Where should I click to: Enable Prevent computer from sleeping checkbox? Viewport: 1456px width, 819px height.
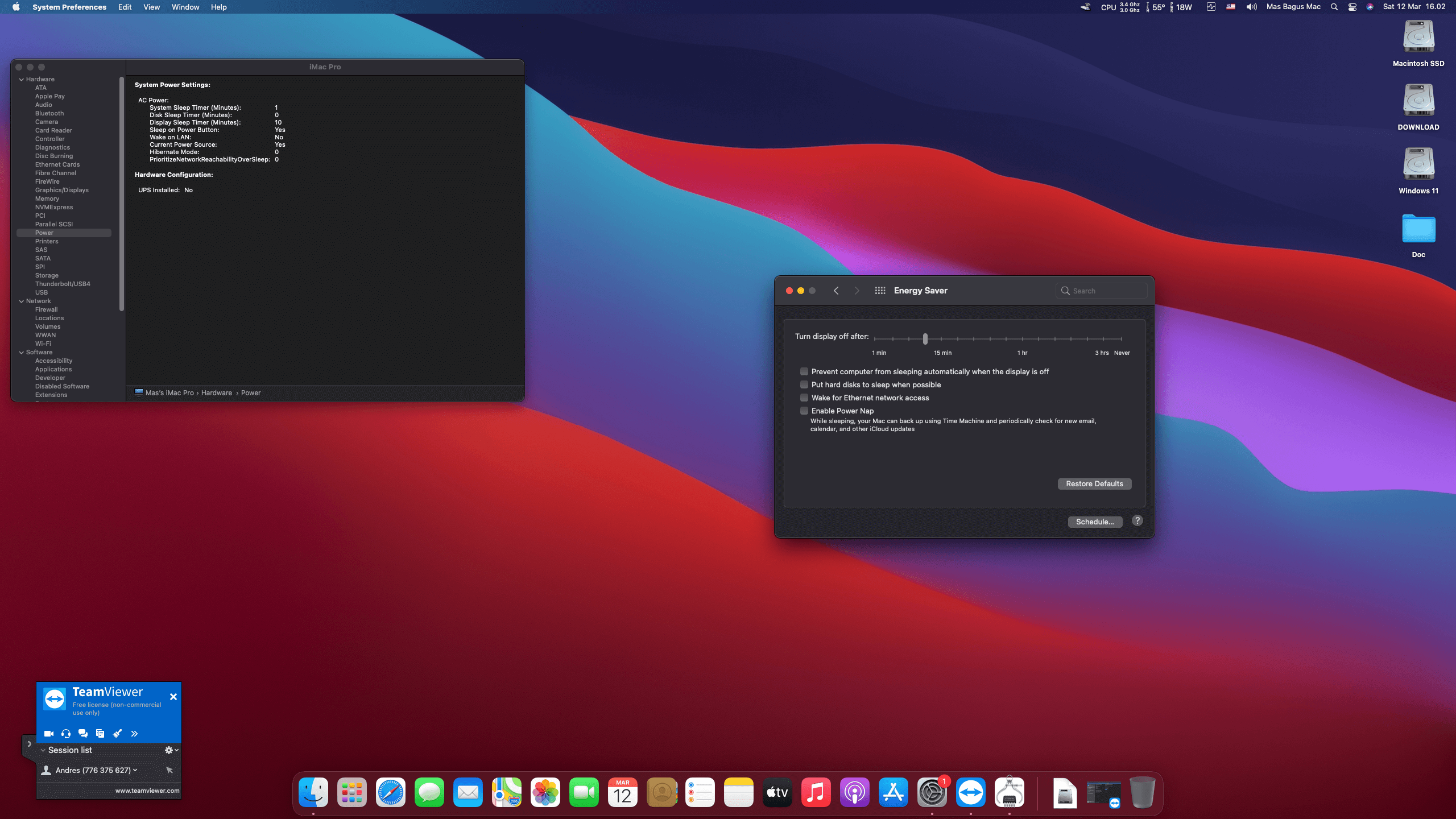pyautogui.click(x=804, y=371)
